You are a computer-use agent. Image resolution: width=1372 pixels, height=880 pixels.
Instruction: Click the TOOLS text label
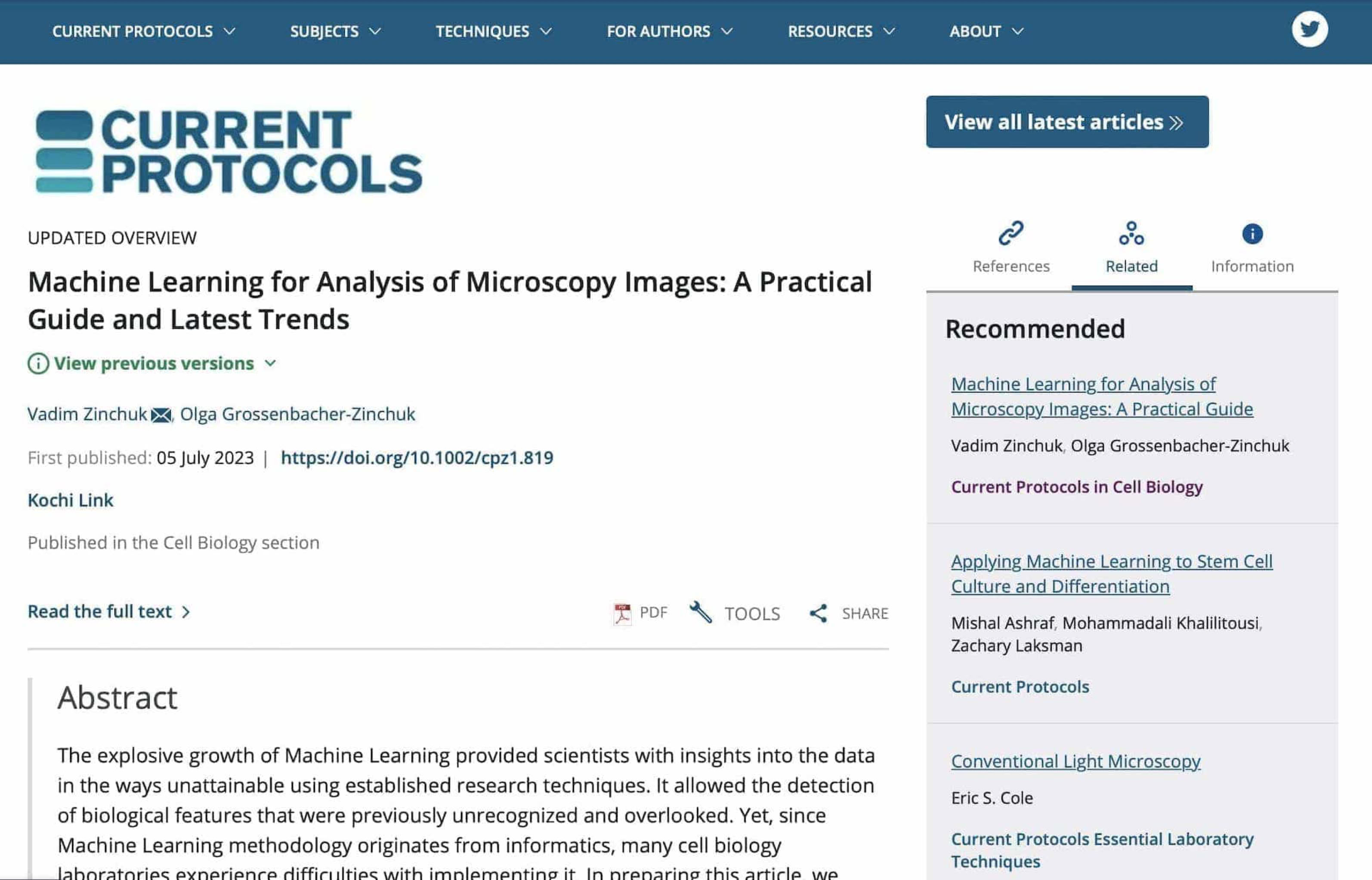[752, 614]
